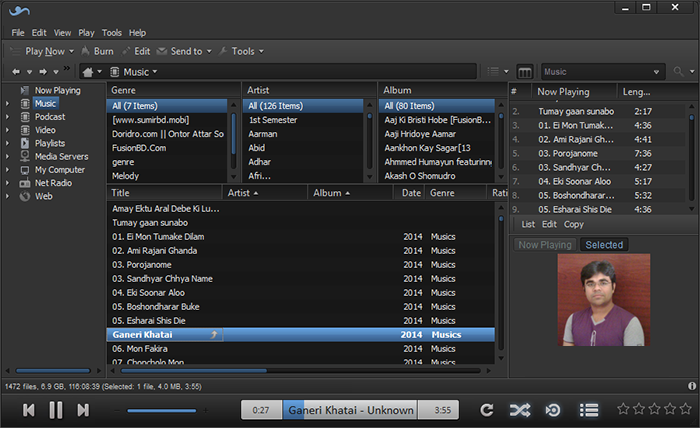Sort tracks by the Date column header
700x428 pixels.
411,193
